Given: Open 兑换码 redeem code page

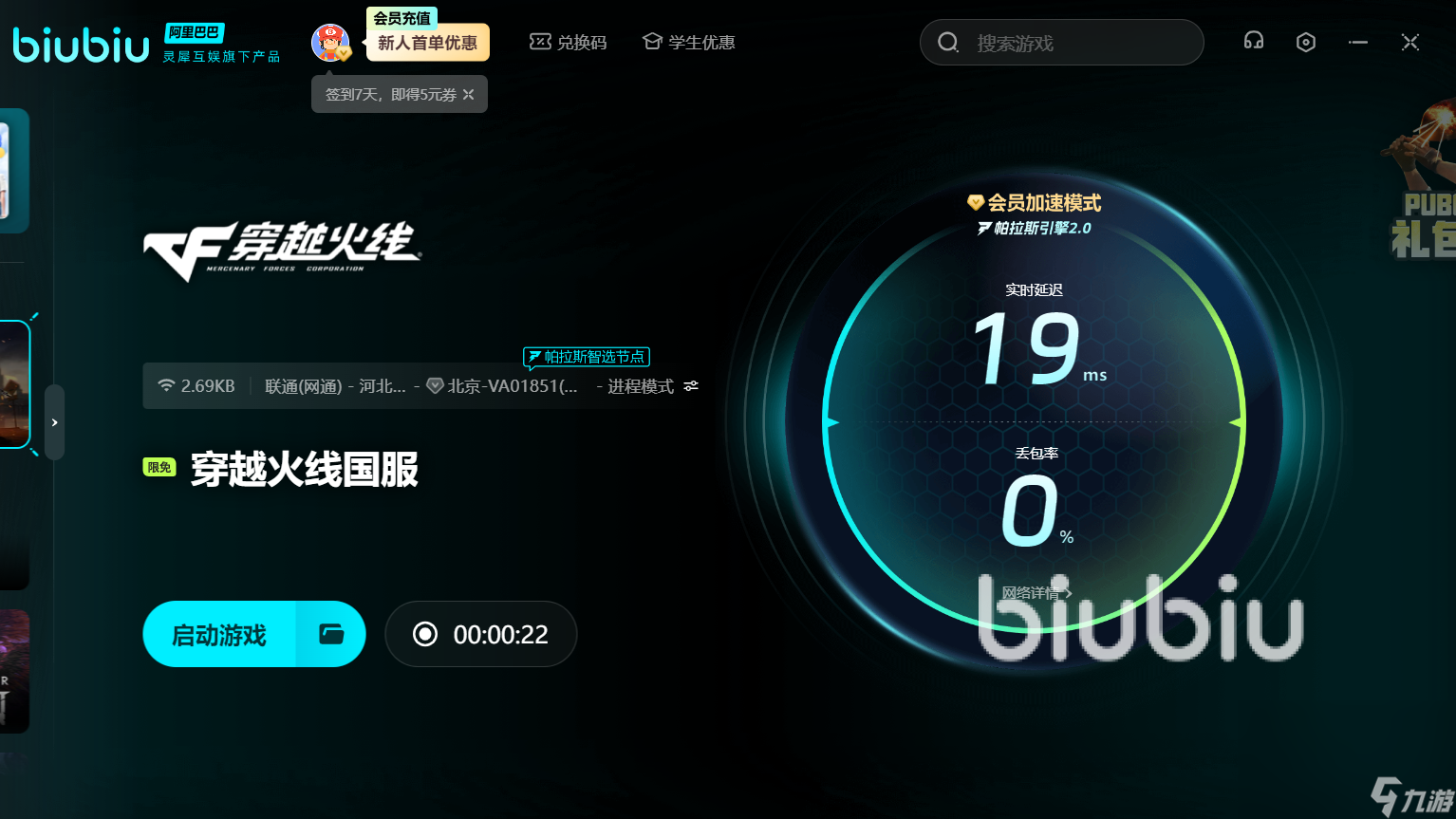Looking at the screenshot, I should pos(568,43).
